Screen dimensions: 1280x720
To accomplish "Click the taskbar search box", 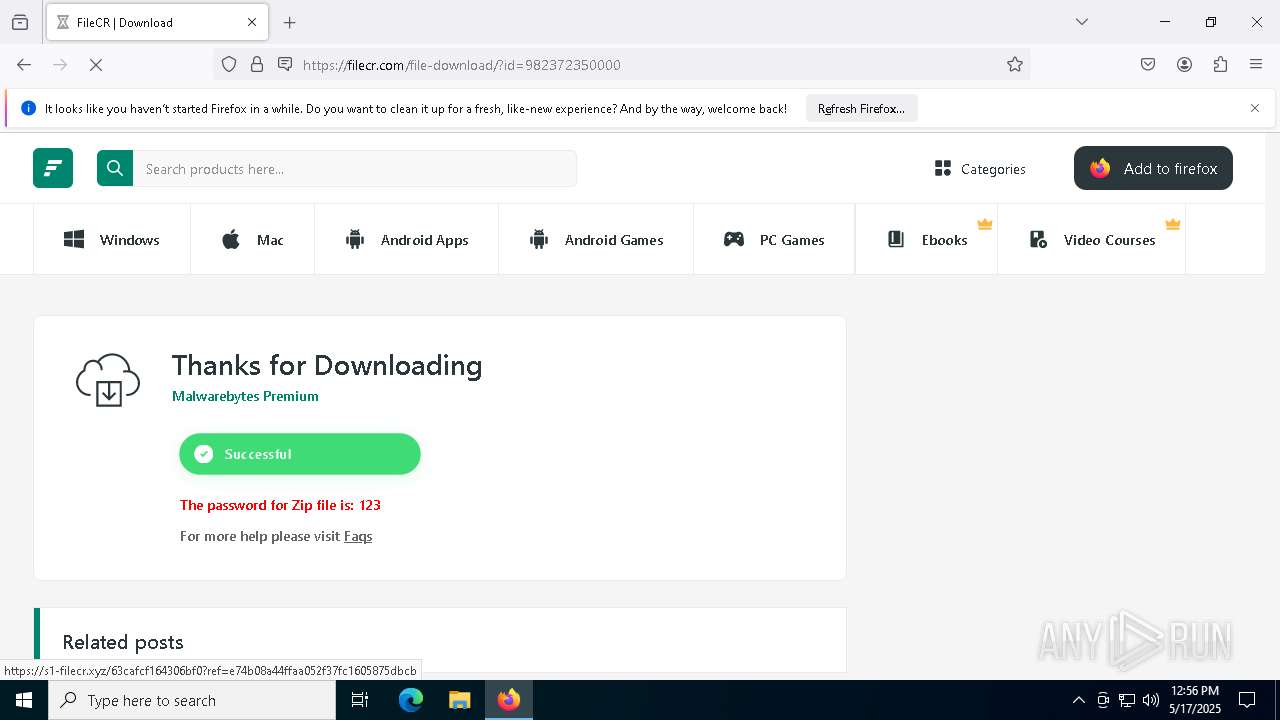I will pyautogui.click(x=192, y=700).
